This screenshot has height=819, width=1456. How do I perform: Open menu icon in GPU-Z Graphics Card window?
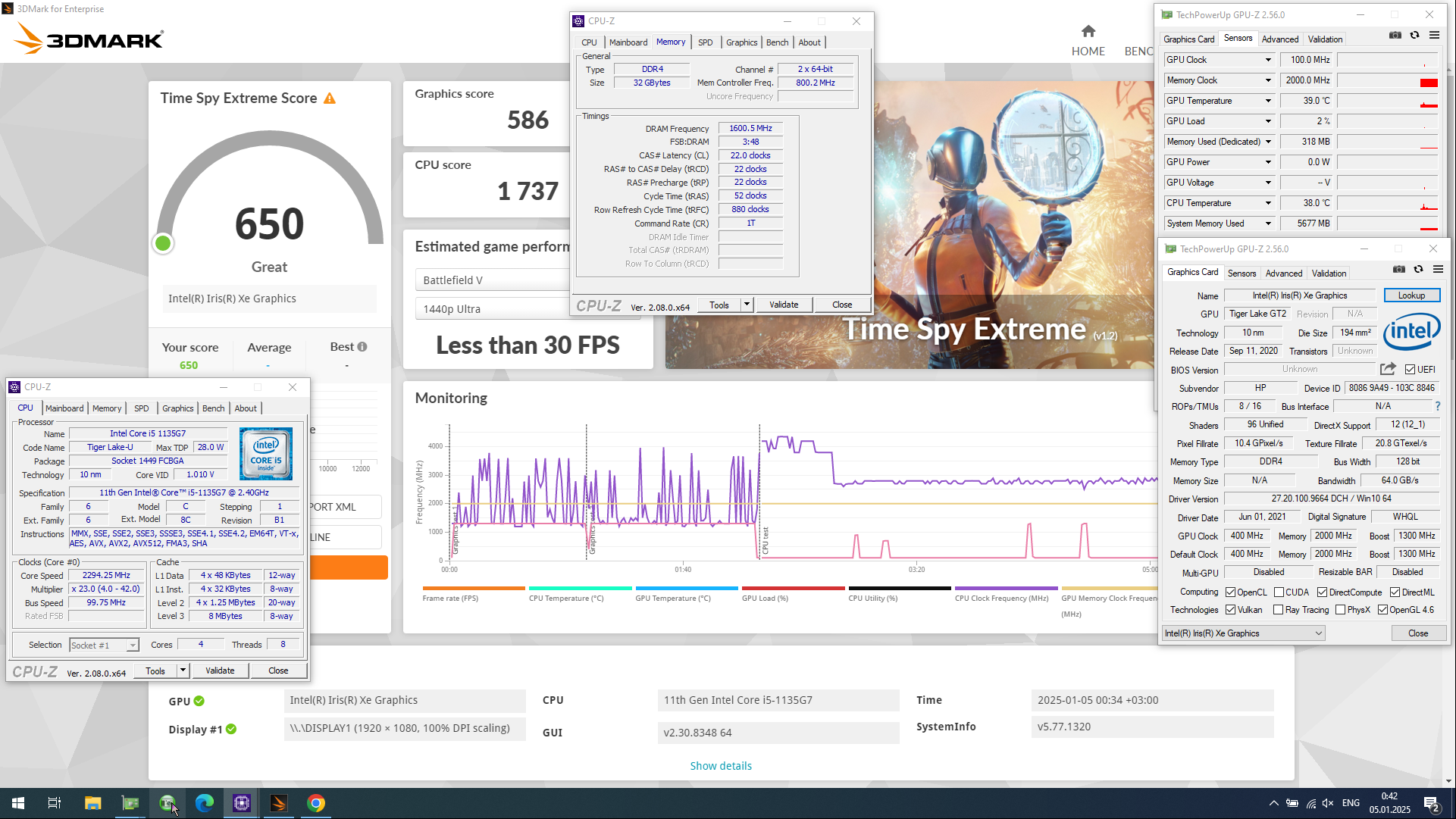[1438, 269]
